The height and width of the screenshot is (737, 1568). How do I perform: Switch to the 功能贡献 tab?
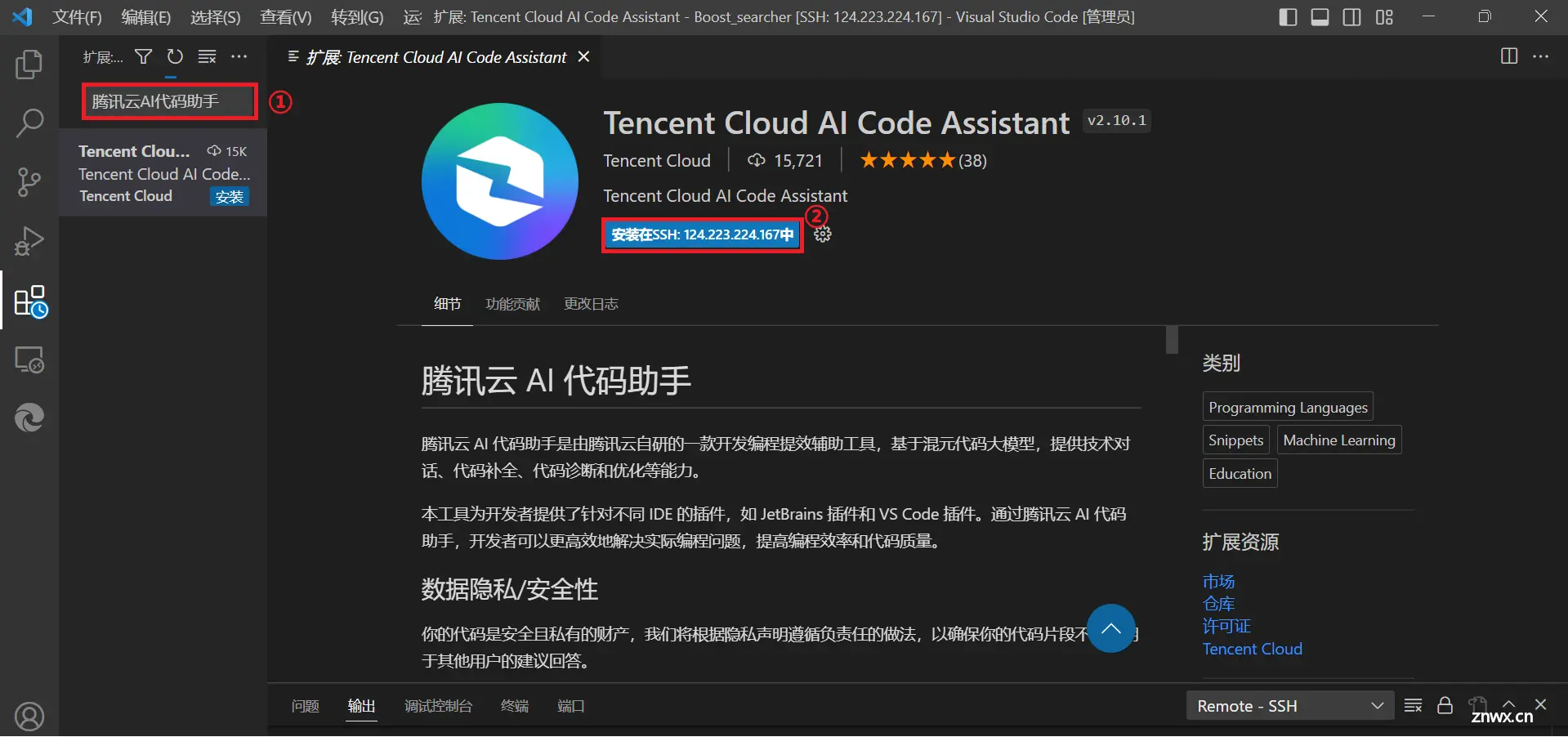pos(512,304)
